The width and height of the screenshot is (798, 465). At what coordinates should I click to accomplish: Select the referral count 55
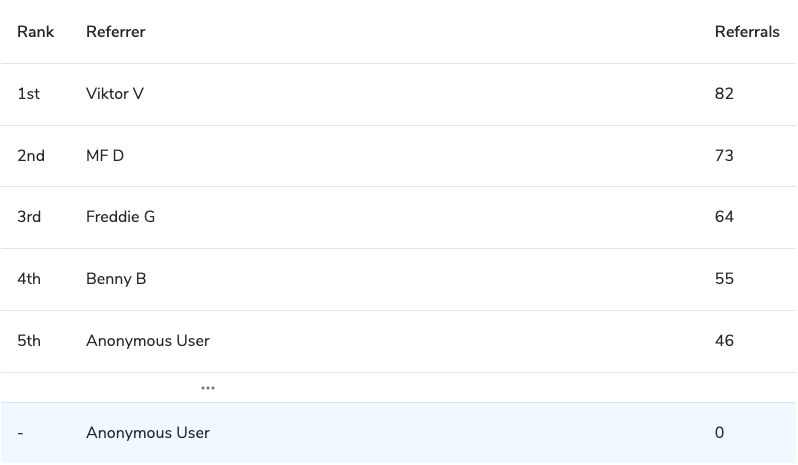click(x=724, y=279)
